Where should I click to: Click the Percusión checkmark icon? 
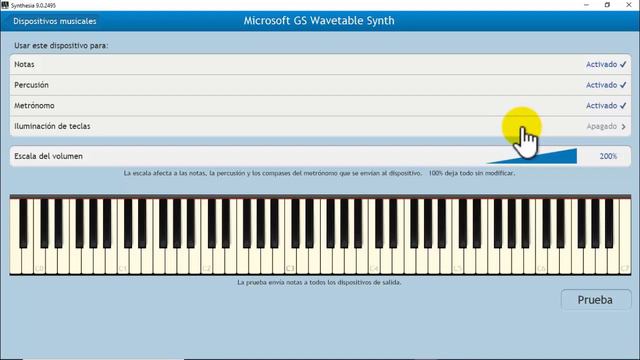tap(623, 85)
